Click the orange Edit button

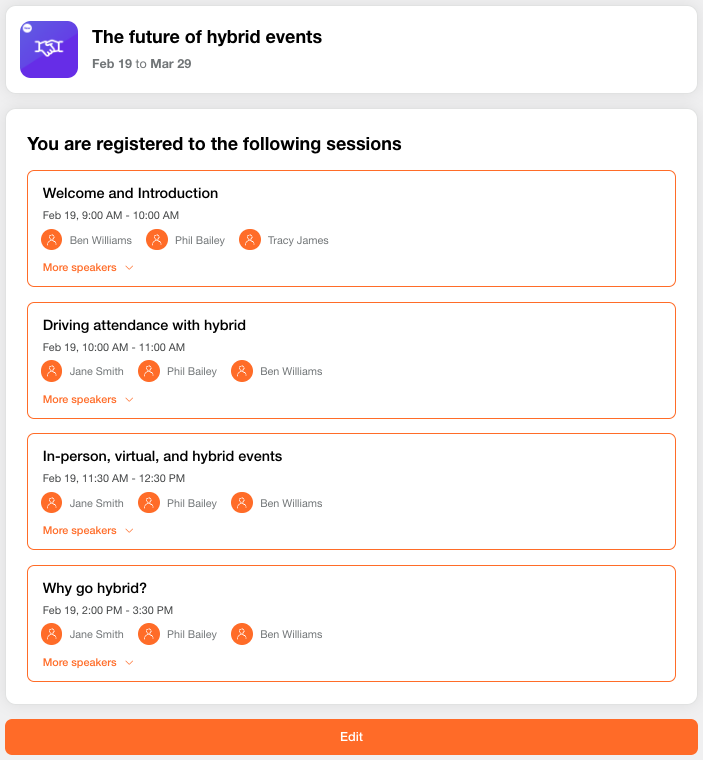click(352, 737)
